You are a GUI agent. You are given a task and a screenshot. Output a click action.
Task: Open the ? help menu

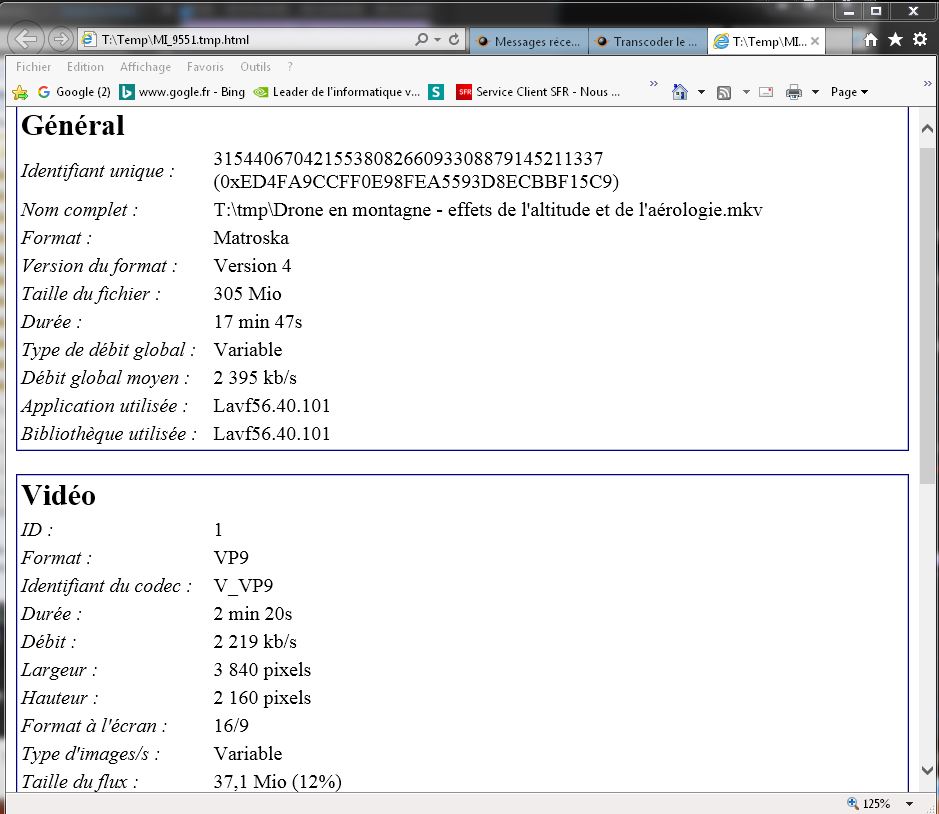pyautogui.click(x=290, y=67)
